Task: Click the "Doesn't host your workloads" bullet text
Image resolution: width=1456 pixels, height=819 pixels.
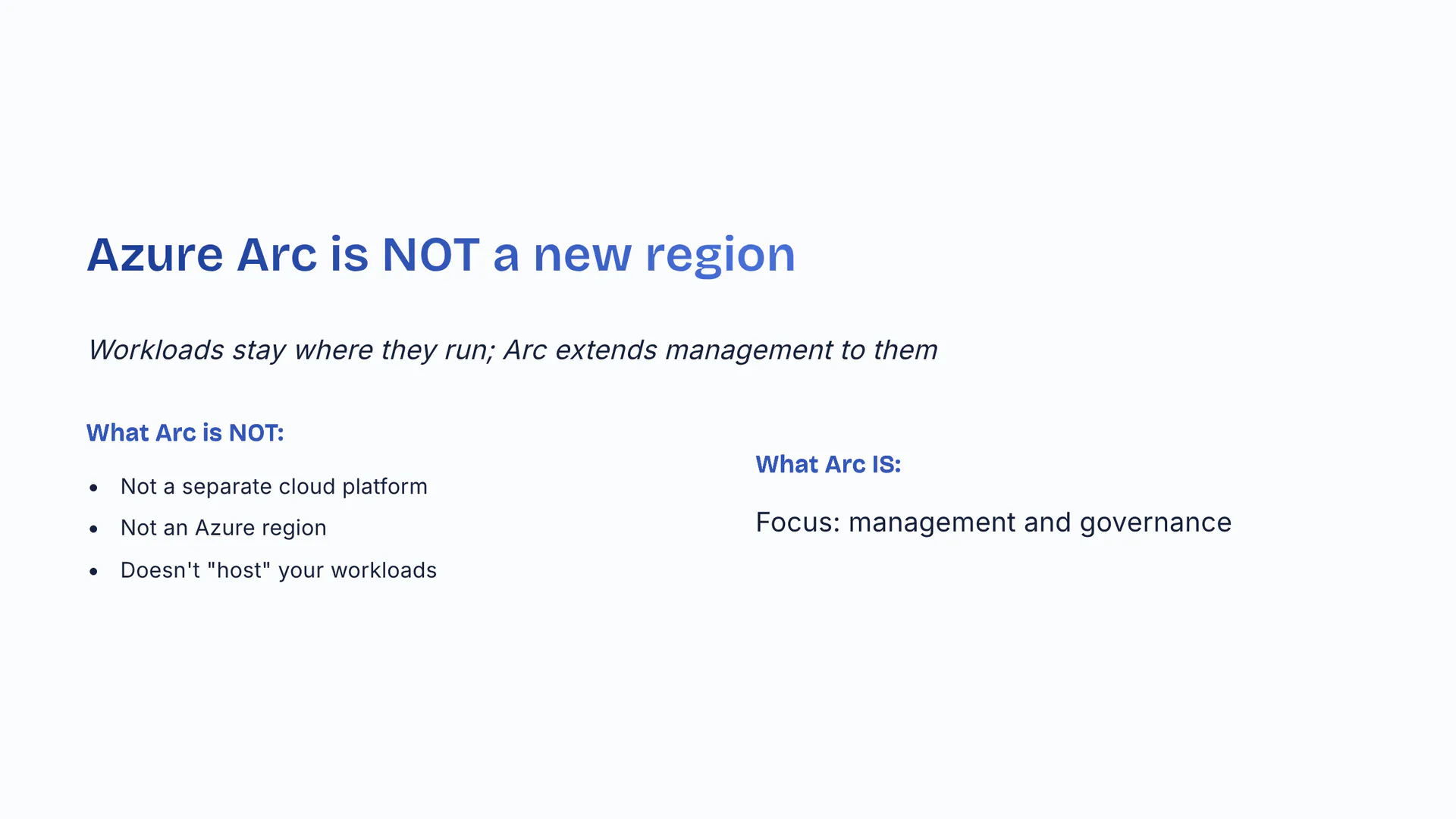Action: tap(278, 570)
